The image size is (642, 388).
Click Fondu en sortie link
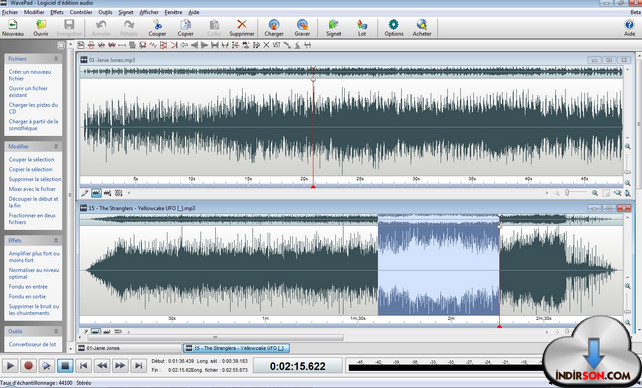tap(27, 297)
